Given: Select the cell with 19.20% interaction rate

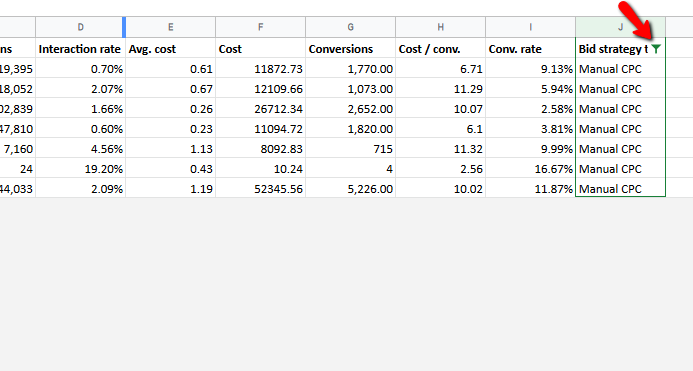Looking at the screenshot, I should click(80, 169).
